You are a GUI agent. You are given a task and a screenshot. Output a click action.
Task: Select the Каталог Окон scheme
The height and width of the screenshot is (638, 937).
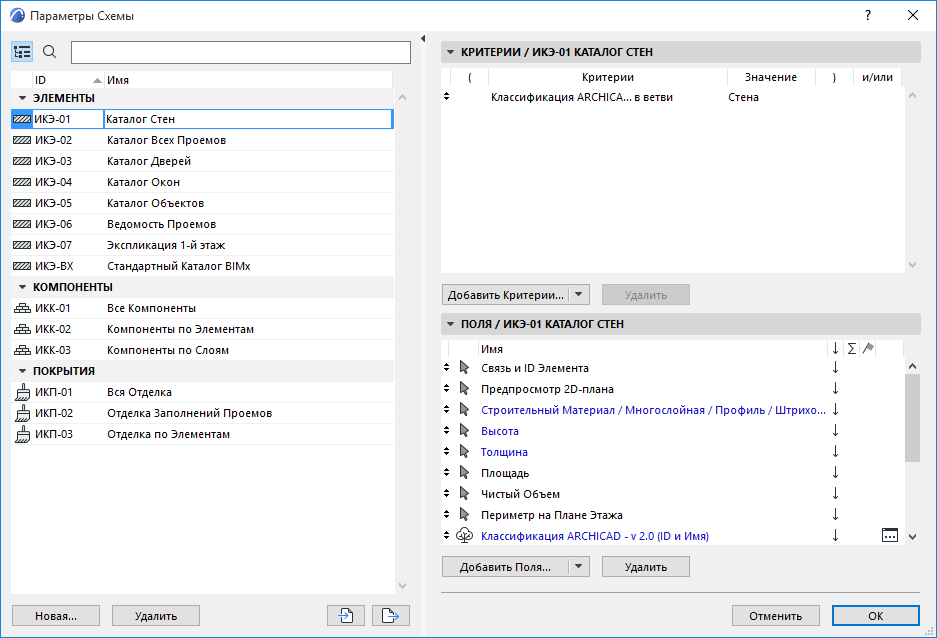(x=203, y=182)
